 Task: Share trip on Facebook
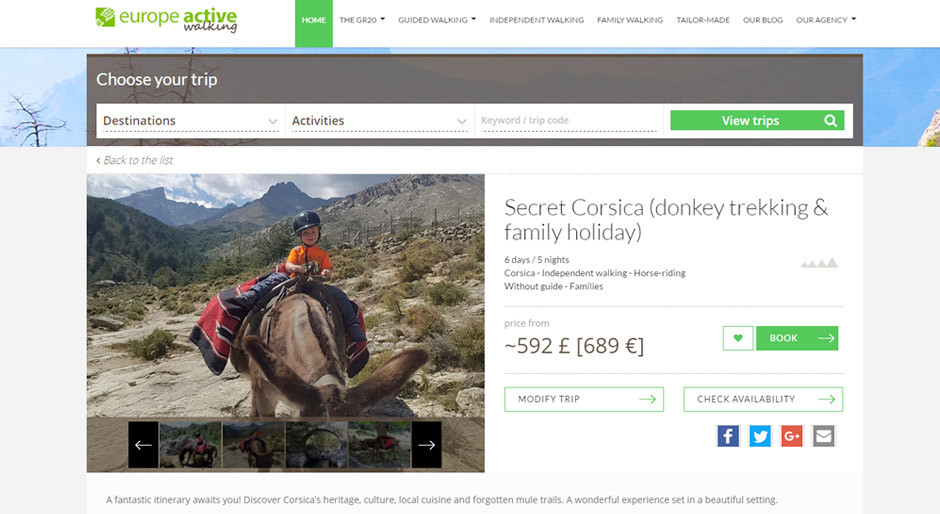(x=728, y=436)
